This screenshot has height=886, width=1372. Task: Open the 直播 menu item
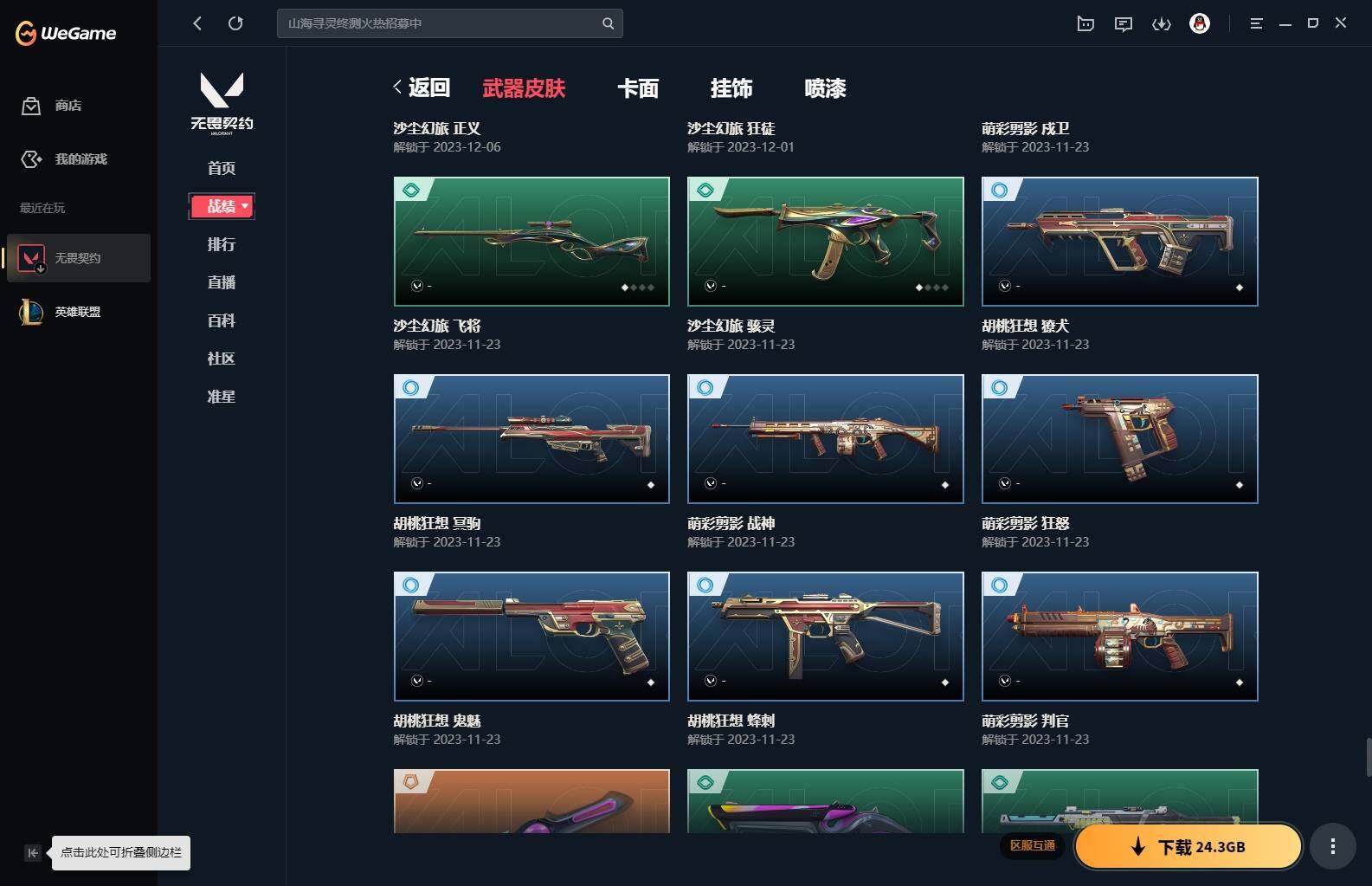coord(222,282)
